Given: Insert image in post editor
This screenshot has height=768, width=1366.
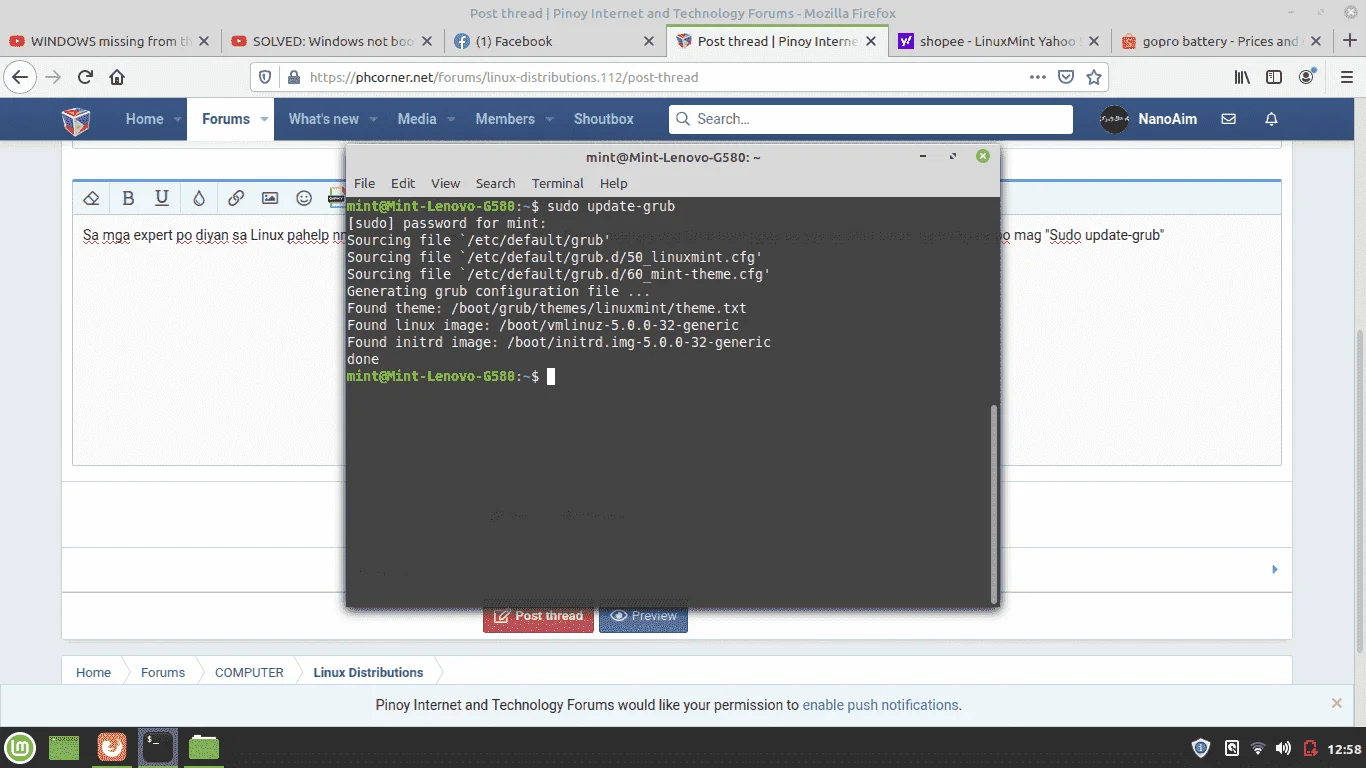Looking at the screenshot, I should click(270, 198).
